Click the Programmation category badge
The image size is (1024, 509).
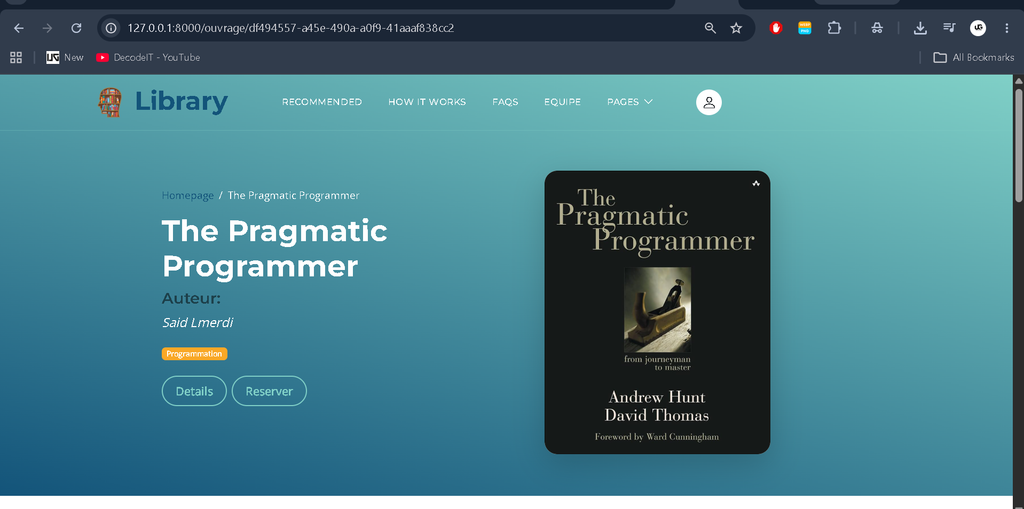195,353
